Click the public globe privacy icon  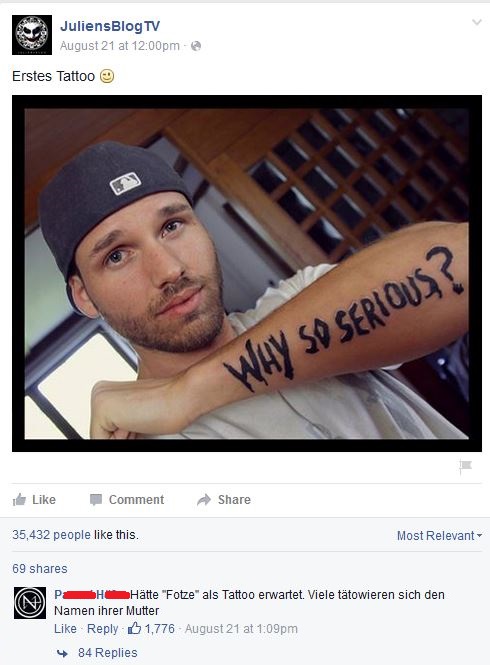click(x=196, y=46)
